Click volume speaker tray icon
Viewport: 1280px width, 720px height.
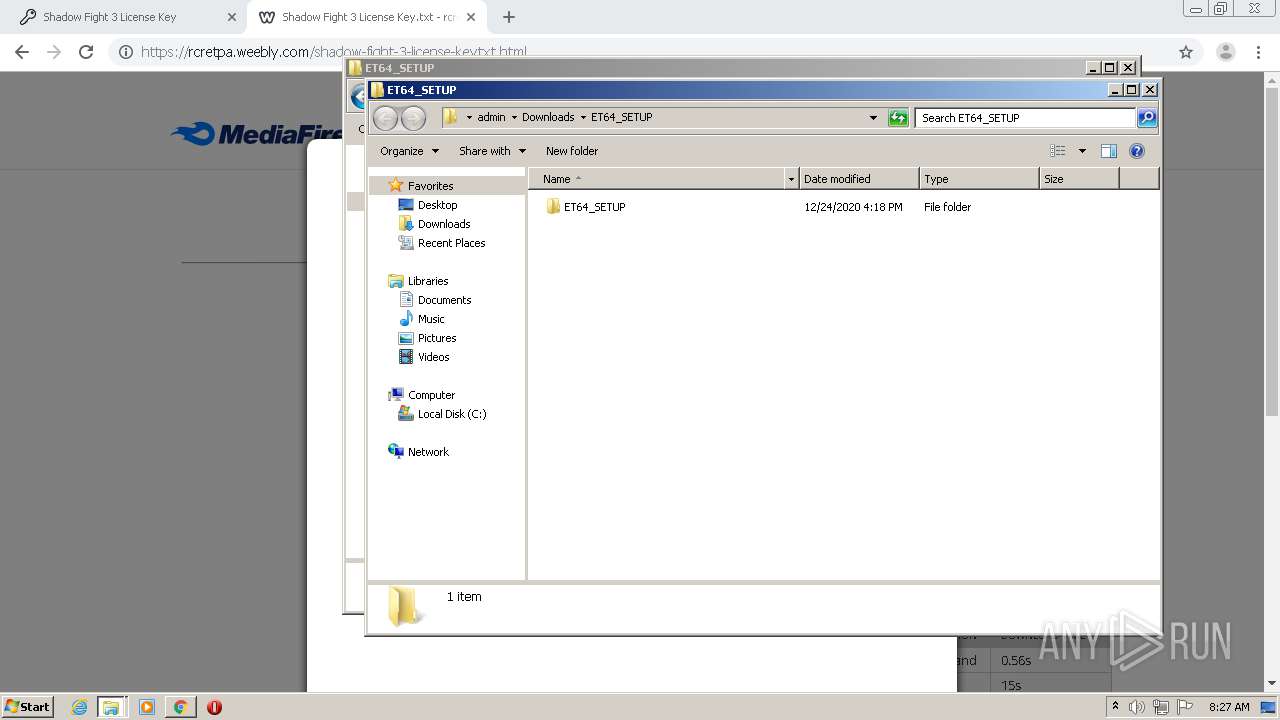point(1137,707)
